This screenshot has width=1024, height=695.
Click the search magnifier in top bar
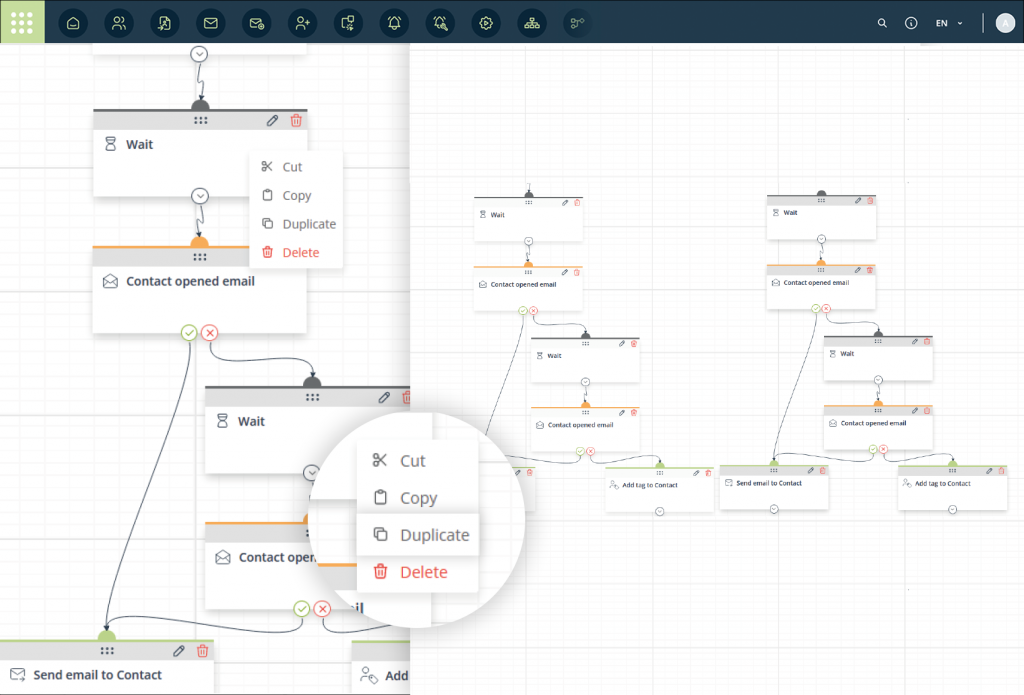coord(882,23)
